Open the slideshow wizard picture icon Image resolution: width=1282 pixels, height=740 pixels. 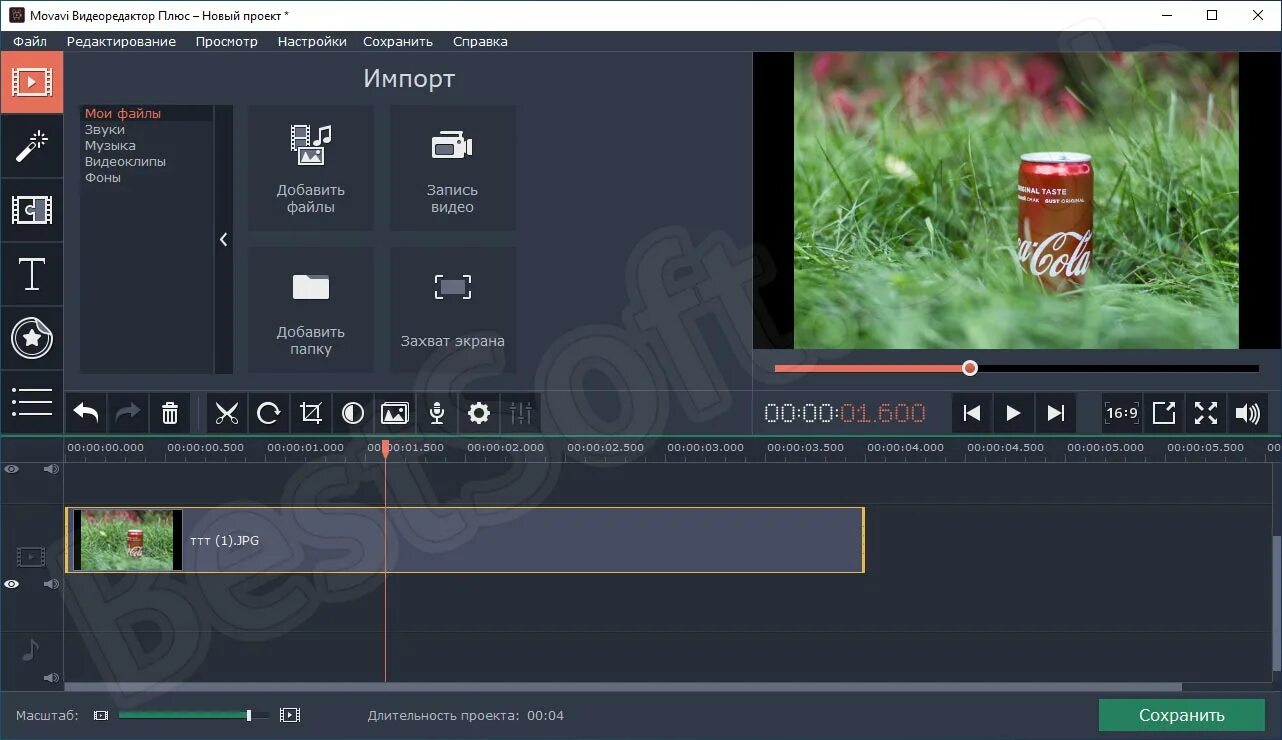pyautogui.click(x=395, y=413)
